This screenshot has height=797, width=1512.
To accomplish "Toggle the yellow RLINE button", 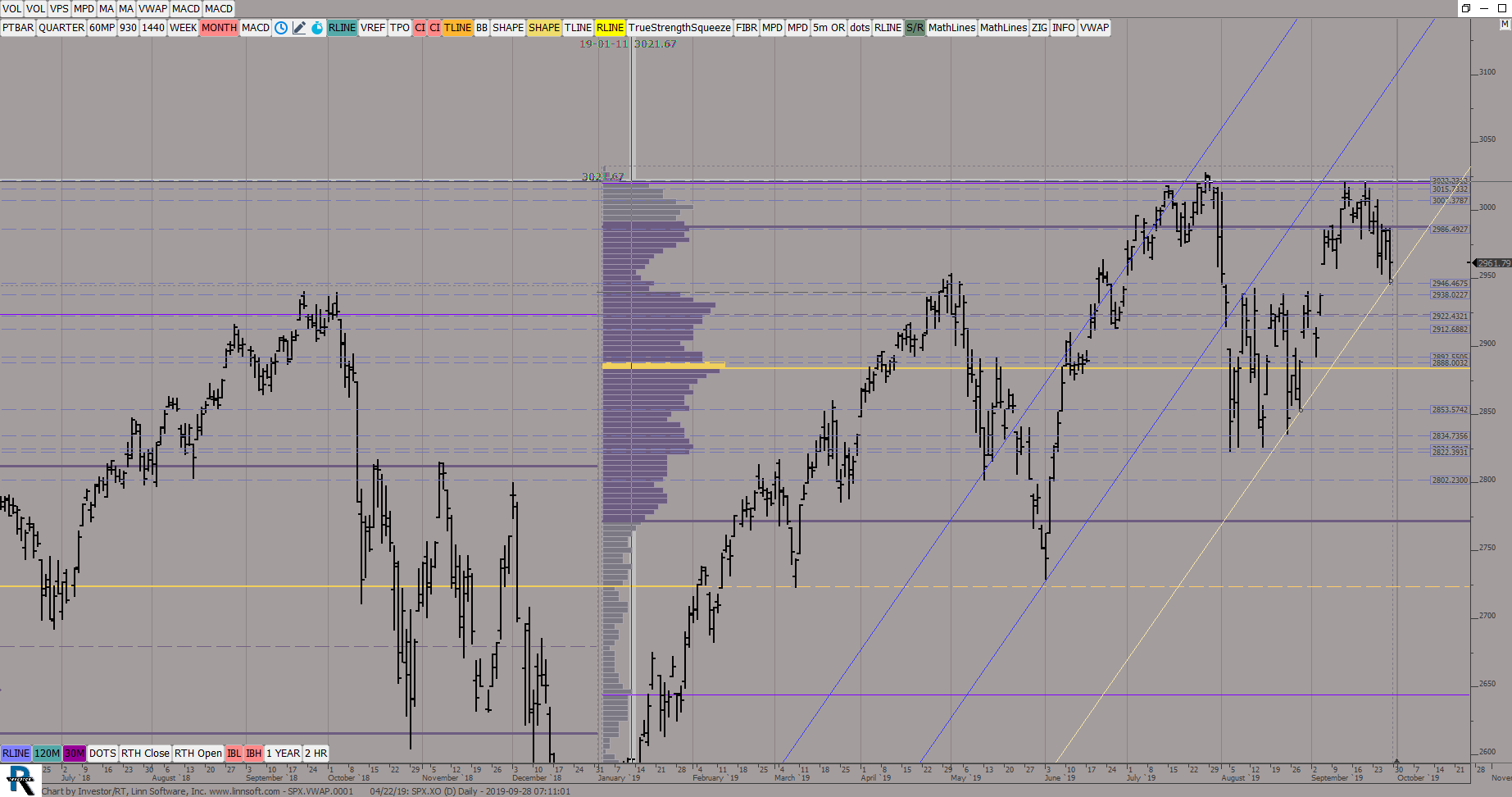I will 610,28.
